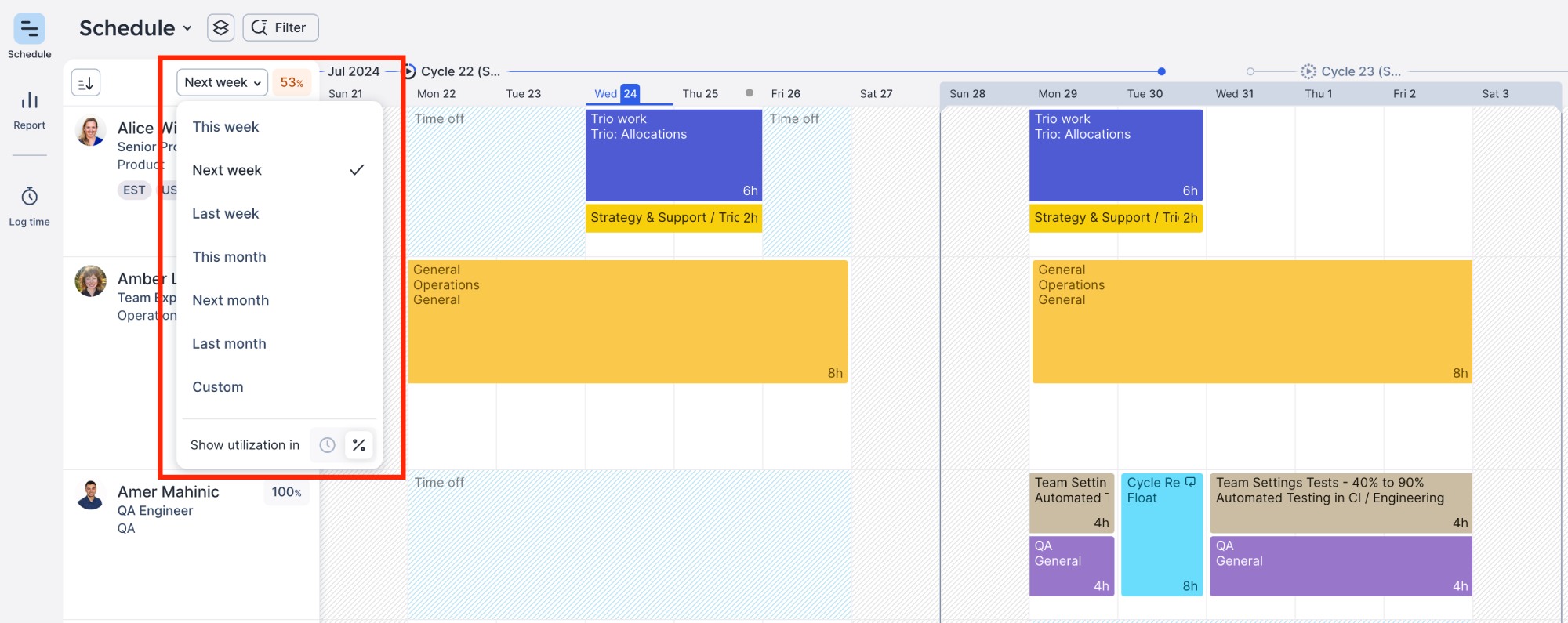Click the layers view icon beside Schedule
1568x623 pixels.
pyautogui.click(x=221, y=27)
